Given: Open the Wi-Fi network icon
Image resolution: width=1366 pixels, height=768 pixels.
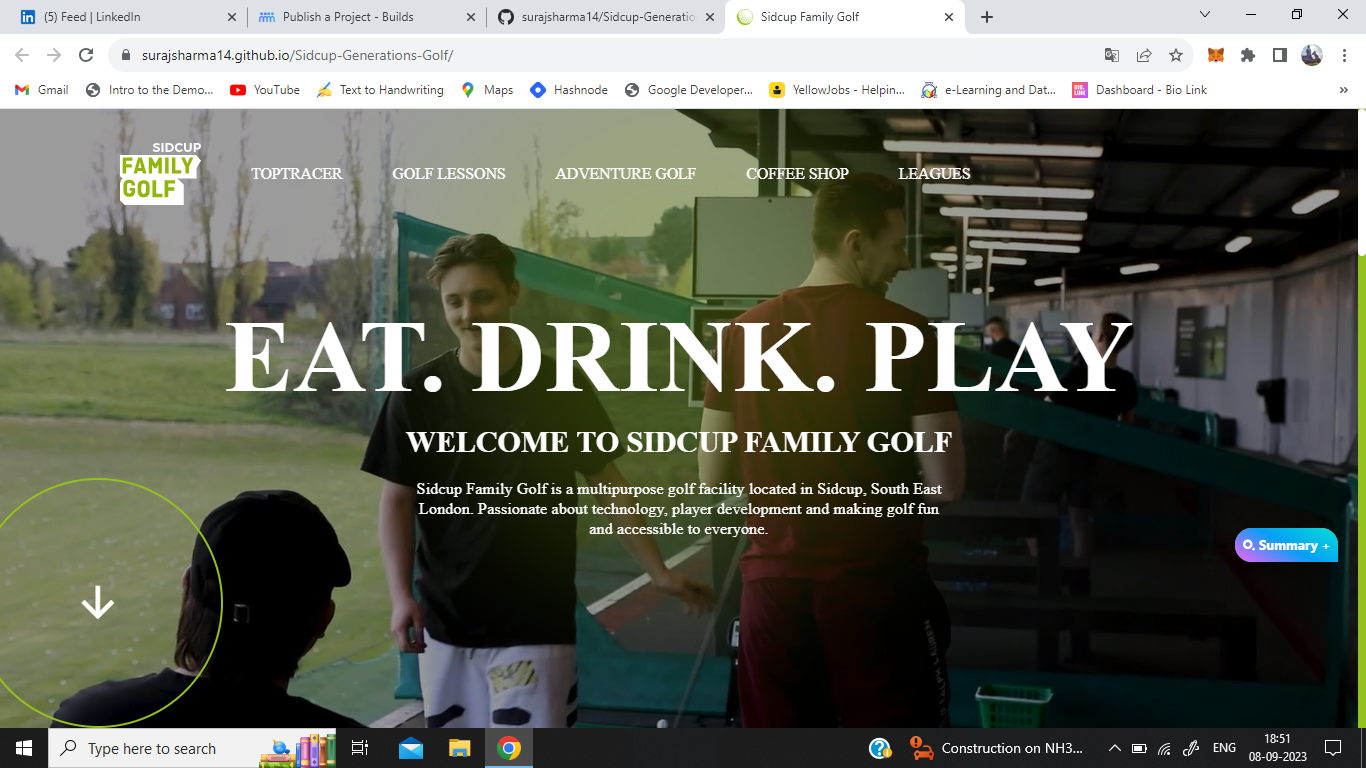Looking at the screenshot, I should pos(1165,748).
